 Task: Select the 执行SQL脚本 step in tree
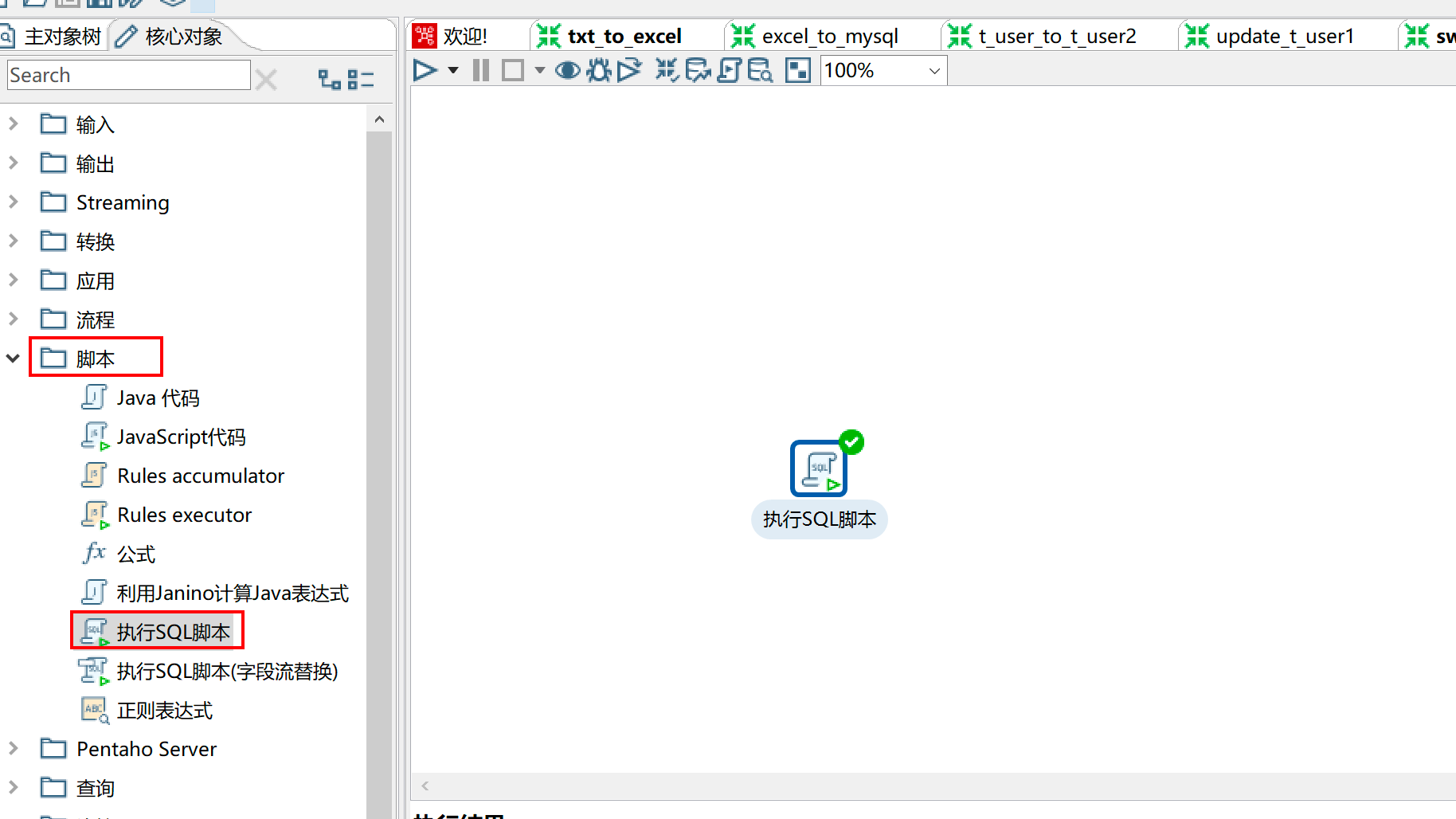pos(156,632)
